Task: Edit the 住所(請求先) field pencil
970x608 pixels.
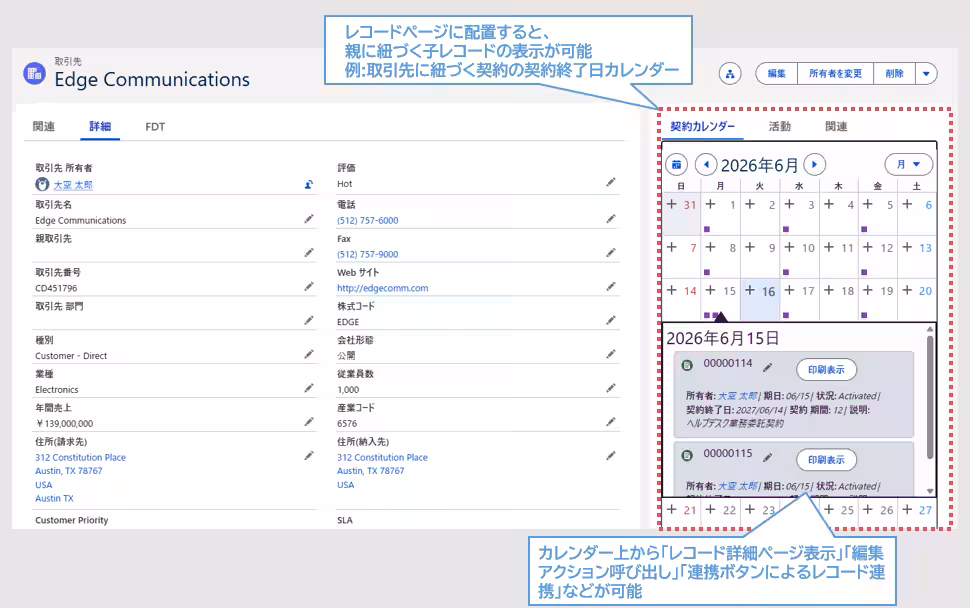Action: [308, 456]
